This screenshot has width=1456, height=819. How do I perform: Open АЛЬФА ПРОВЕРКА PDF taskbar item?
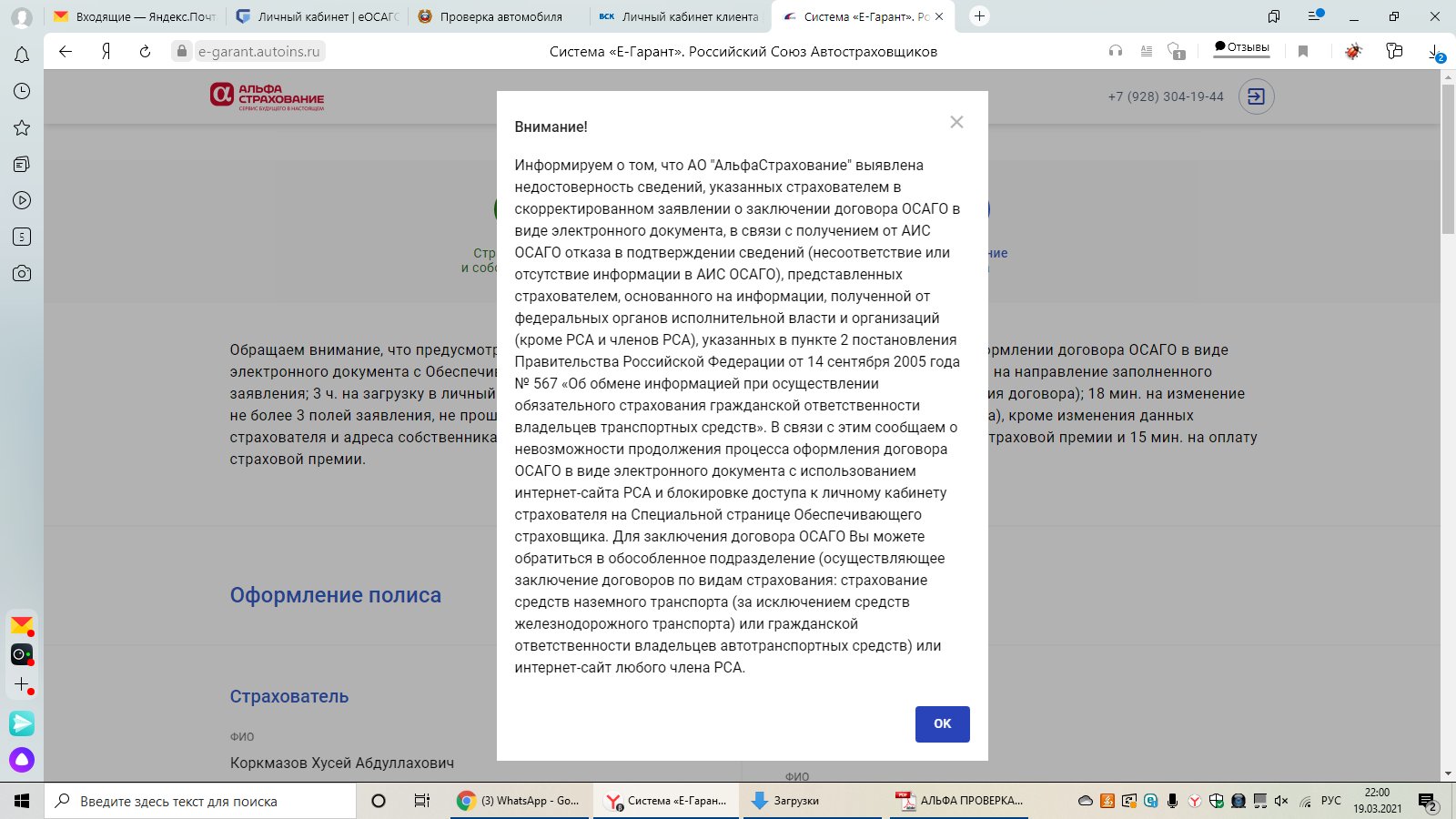click(x=960, y=801)
